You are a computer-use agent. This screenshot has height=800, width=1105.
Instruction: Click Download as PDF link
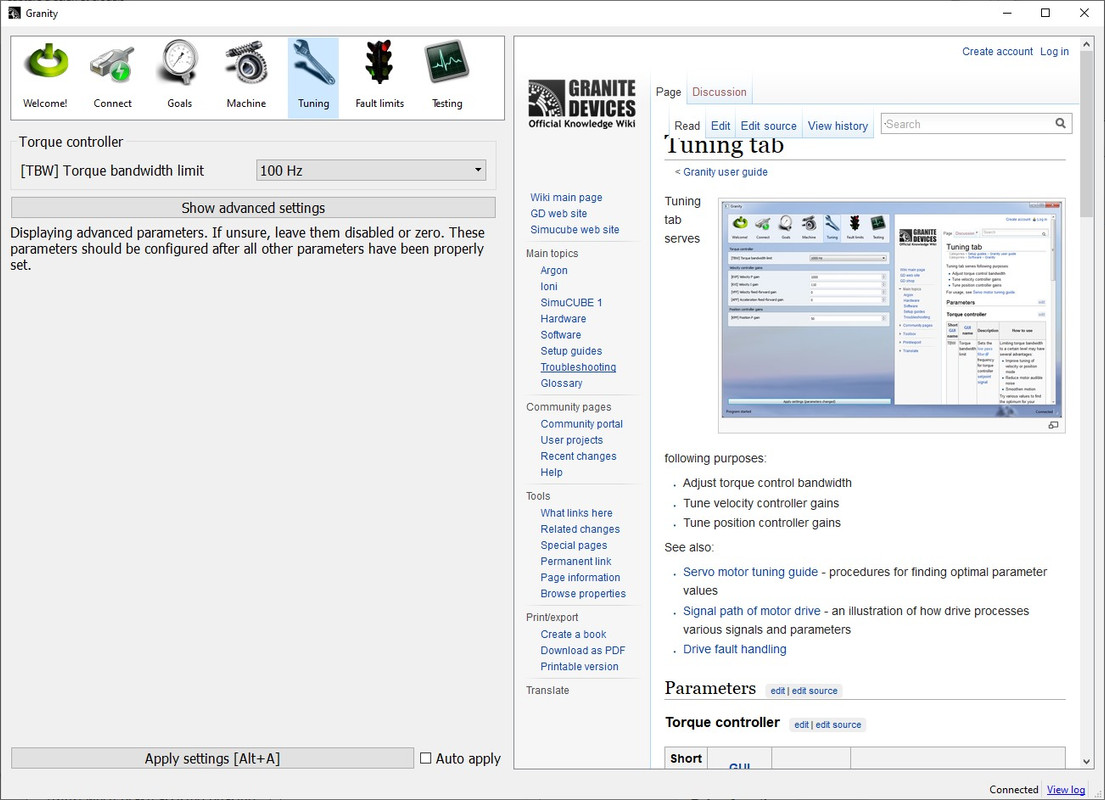pyautogui.click(x=583, y=651)
